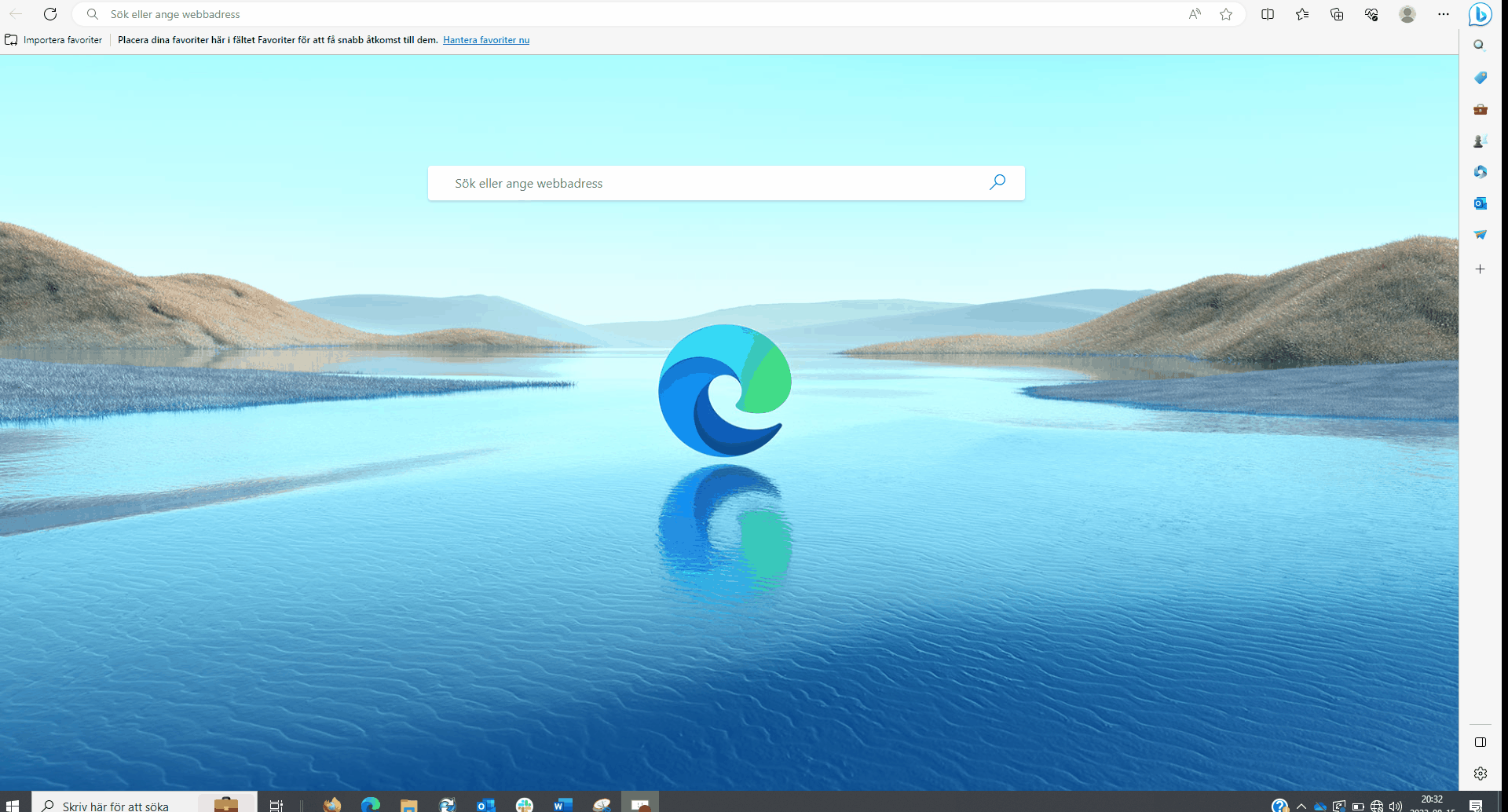The image size is (1508, 812).
Task: Open the Games chess piece sidebar icon
Action: 1481,141
